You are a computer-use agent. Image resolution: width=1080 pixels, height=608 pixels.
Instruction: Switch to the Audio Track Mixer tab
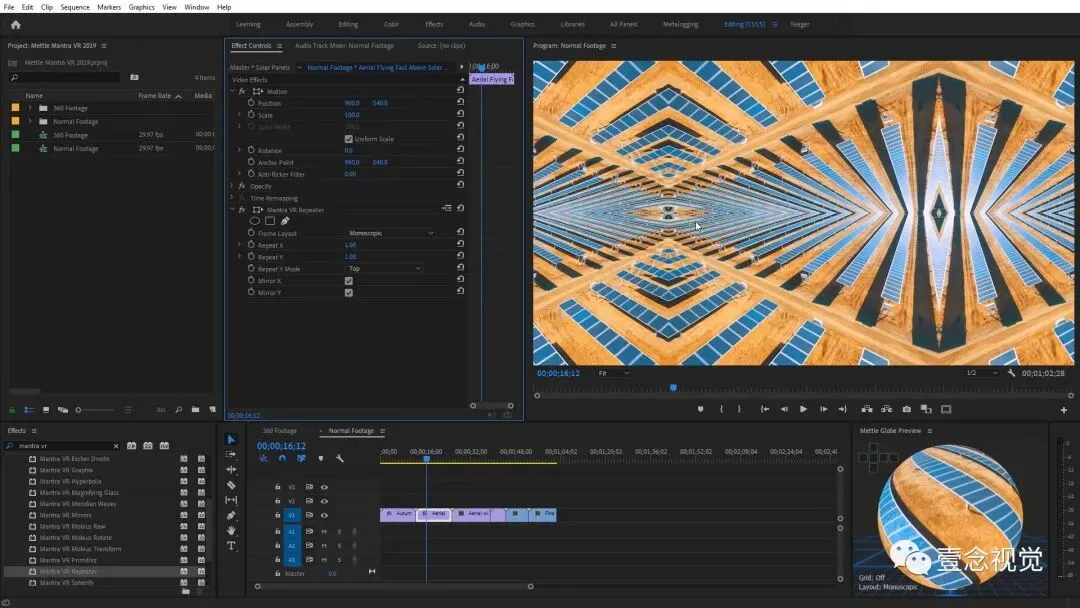[x=344, y=45]
